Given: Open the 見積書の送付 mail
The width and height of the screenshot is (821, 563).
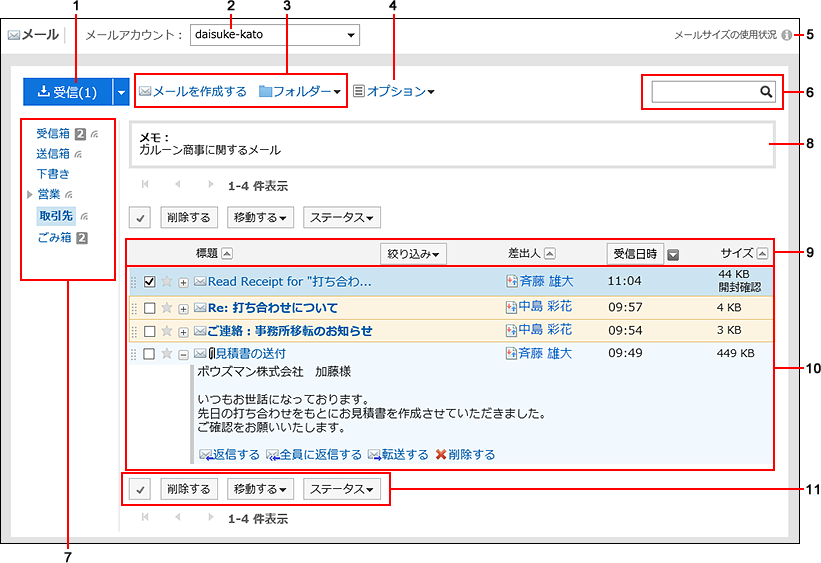Looking at the screenshot, I should (251, 354).
